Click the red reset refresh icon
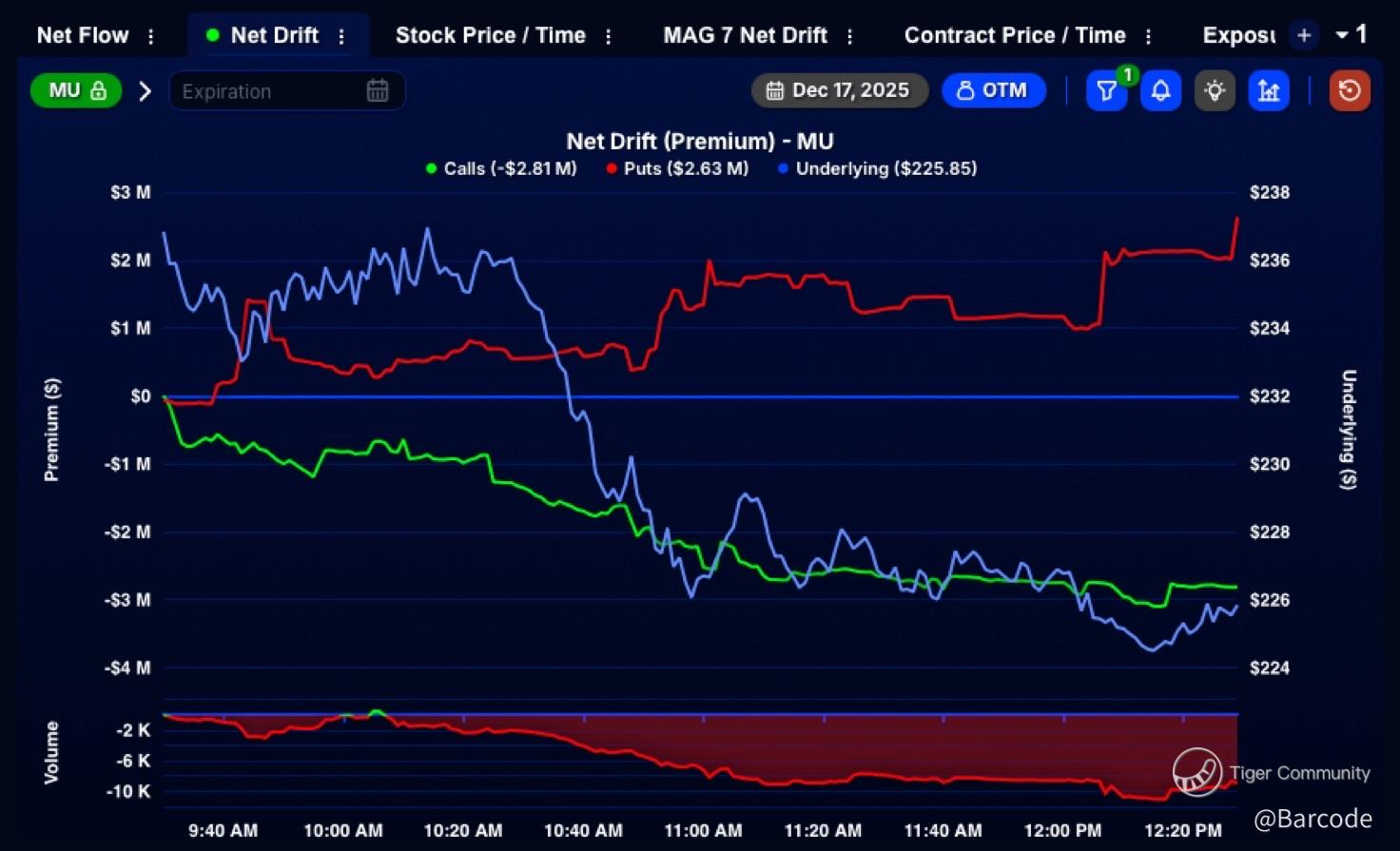The width and height of the screenshot is (1400, 851). 1350,91
